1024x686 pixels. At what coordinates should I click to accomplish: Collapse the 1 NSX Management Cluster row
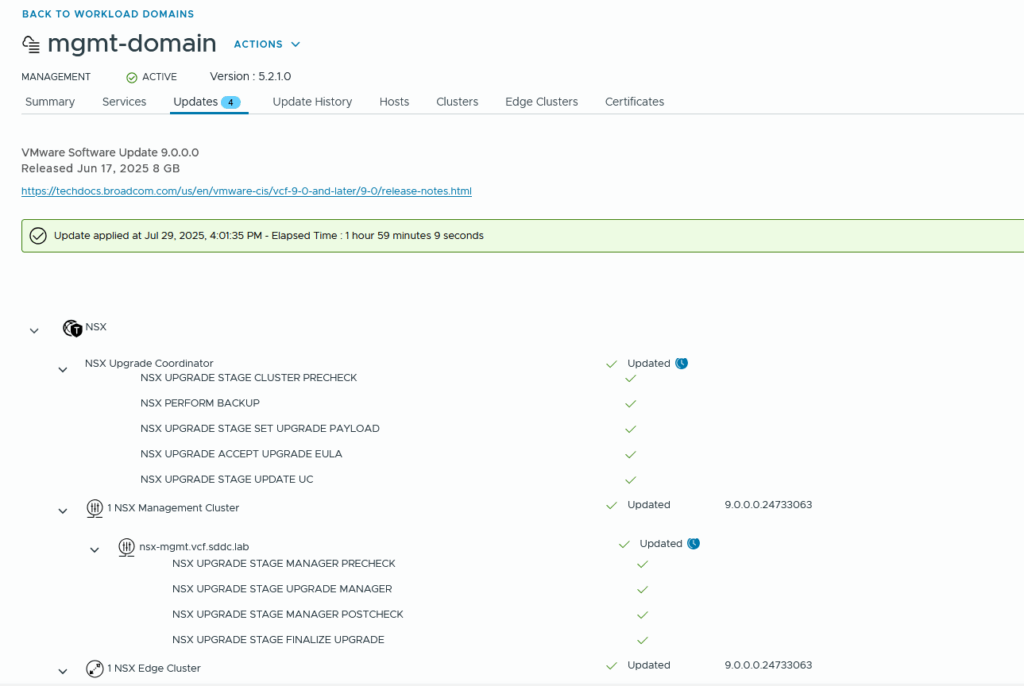pyautogui.click(x=63, y=511)
